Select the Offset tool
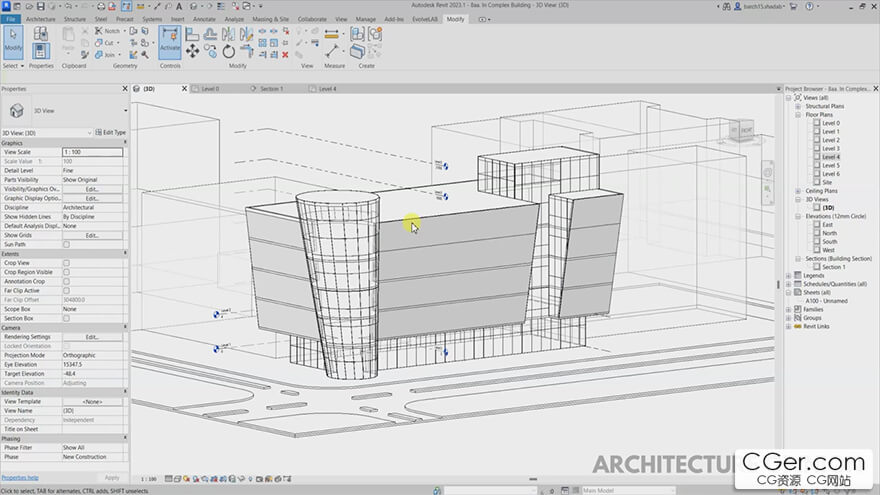 tap(210, 34)
